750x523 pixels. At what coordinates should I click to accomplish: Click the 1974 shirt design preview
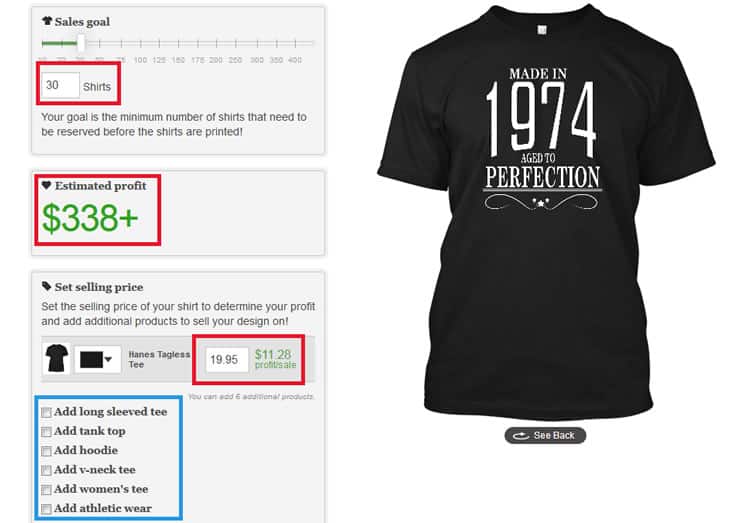click(x=542, y=139)
